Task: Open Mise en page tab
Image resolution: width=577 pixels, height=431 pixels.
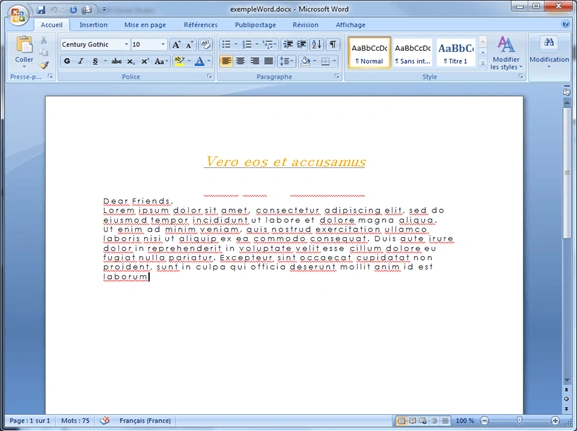Action: tap(145, 25)
